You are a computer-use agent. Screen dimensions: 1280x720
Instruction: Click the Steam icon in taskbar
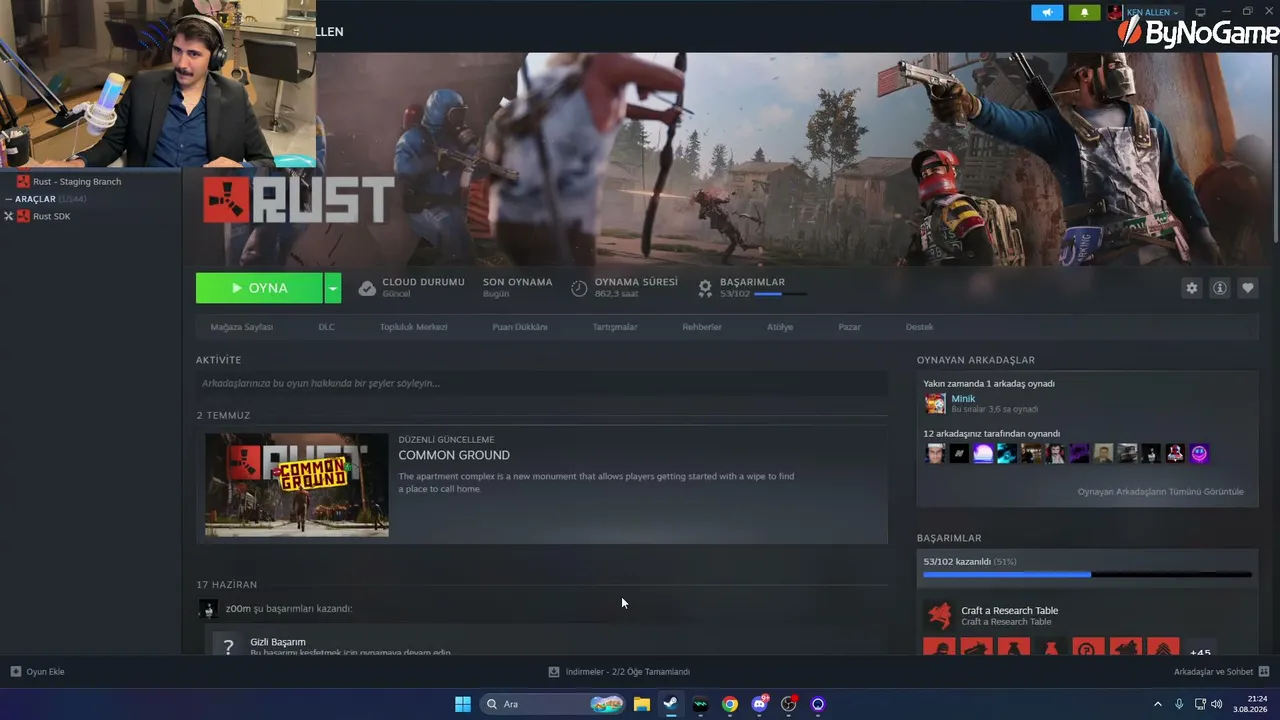coord(670,704)
